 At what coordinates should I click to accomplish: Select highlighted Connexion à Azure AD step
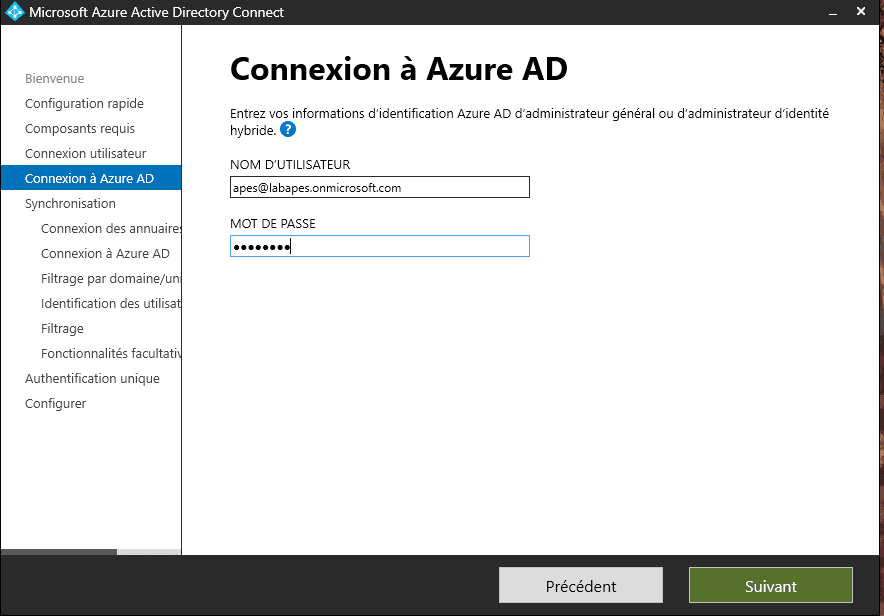coord(89,179)
